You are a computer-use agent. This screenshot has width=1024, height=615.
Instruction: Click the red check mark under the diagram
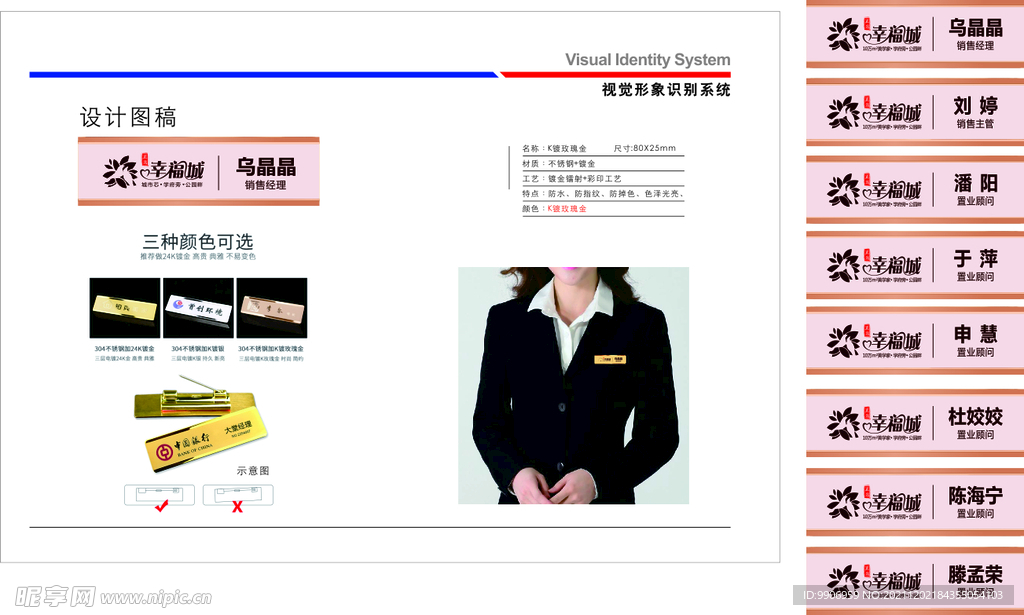(x=161, y=505)
